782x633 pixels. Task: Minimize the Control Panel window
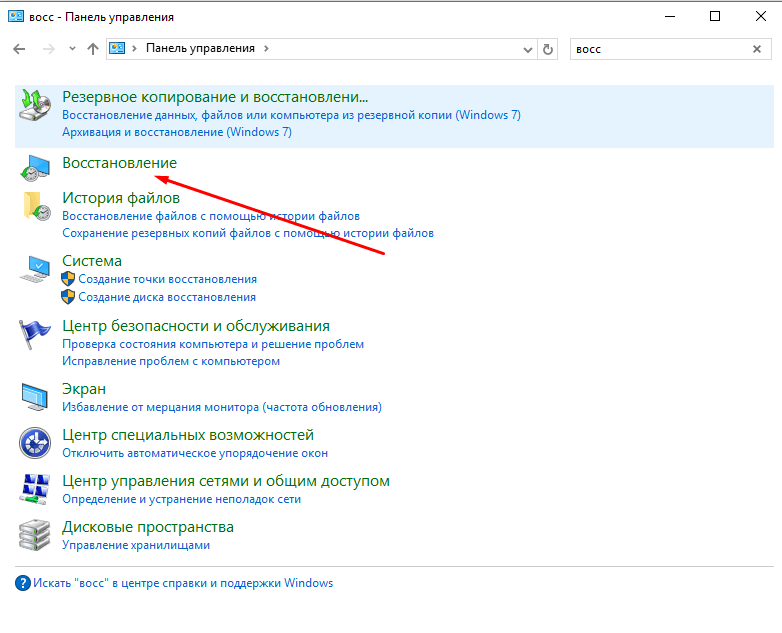(x=670, y=16)
